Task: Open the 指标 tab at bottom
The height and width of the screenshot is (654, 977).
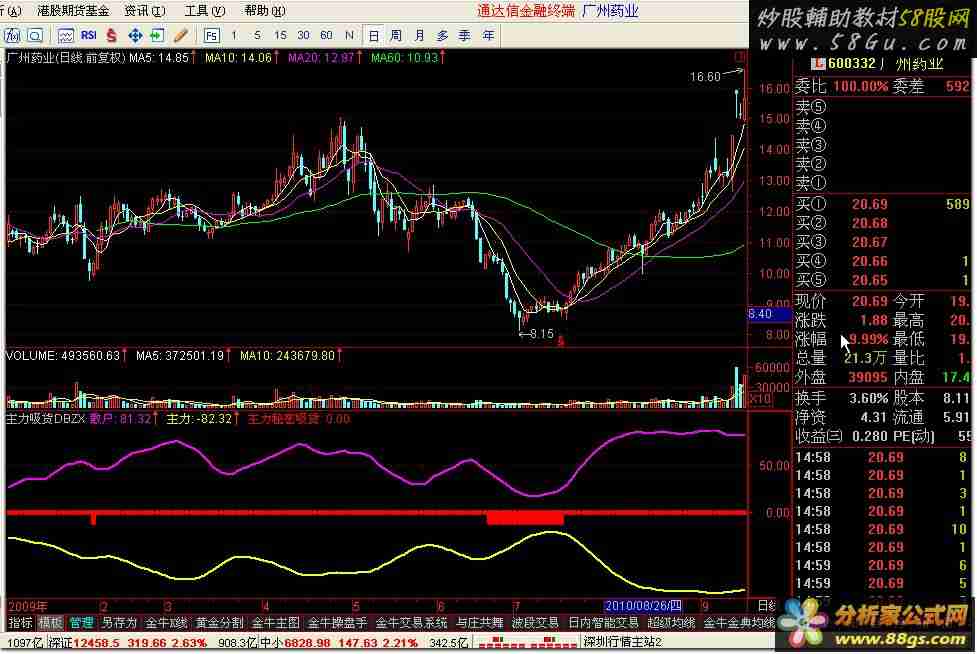Action: click(x=21, y=622)
